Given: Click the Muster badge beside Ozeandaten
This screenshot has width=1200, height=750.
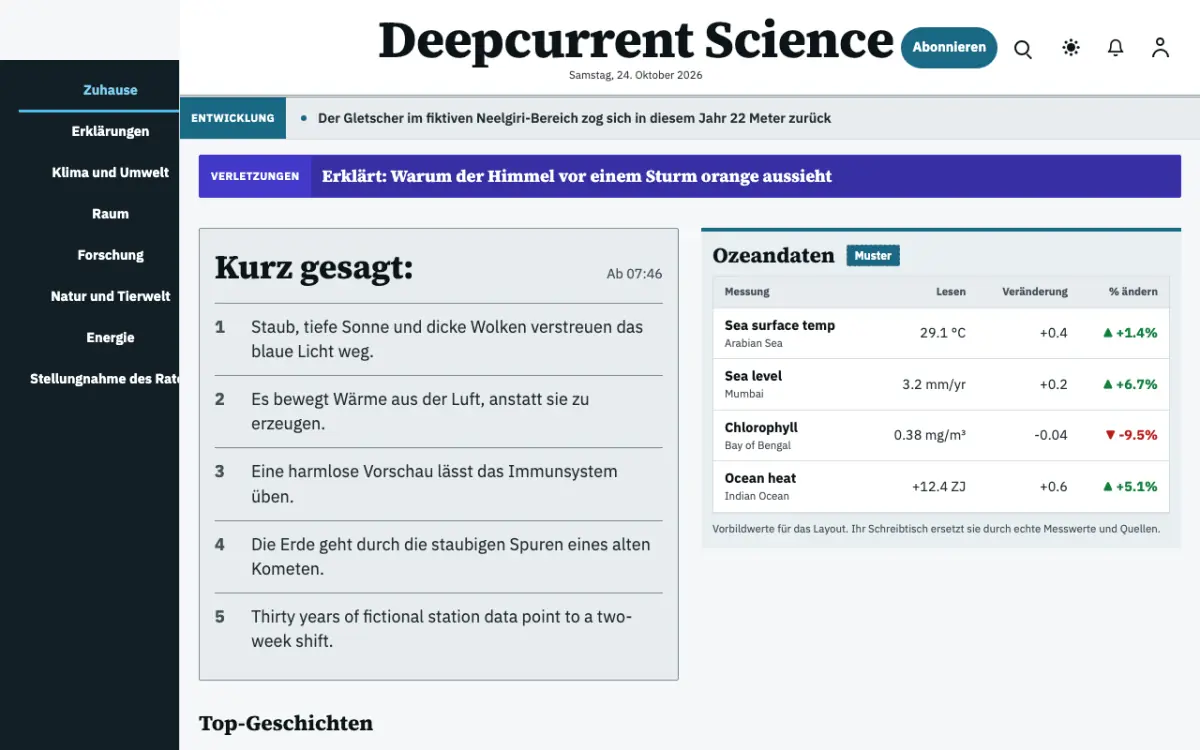Looking at the screenshot, I should tap(873, 255).
